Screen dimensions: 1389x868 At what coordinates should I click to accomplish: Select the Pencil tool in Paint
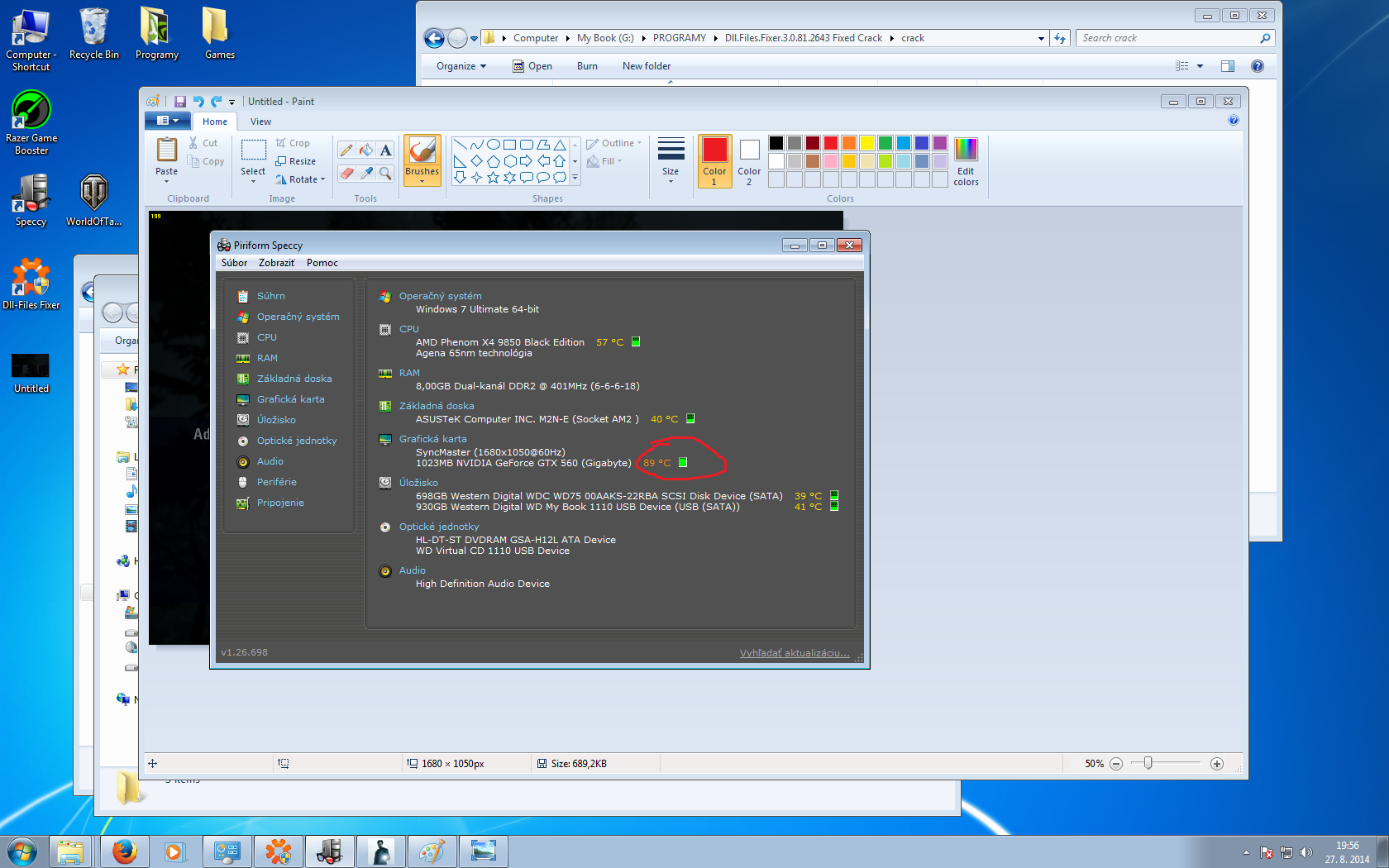click(x=346, y=150)
